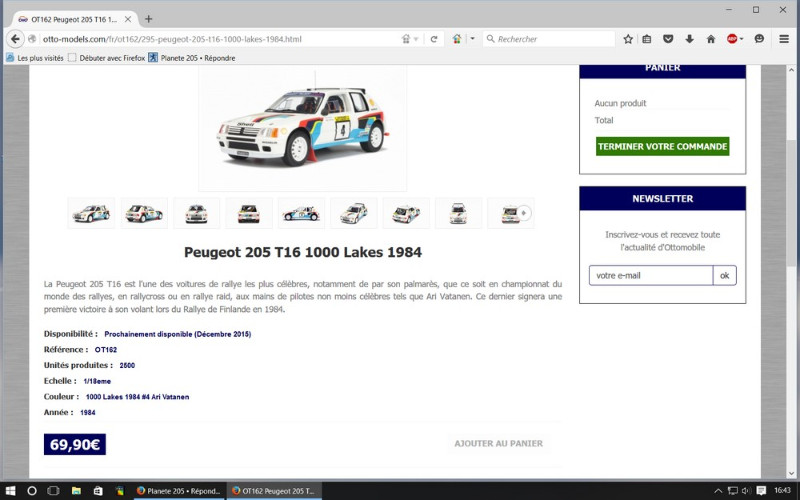Click the product title Peugeot 205 T16 1000 Lakes 1984

pyautogui.click(x=303, y=252)
